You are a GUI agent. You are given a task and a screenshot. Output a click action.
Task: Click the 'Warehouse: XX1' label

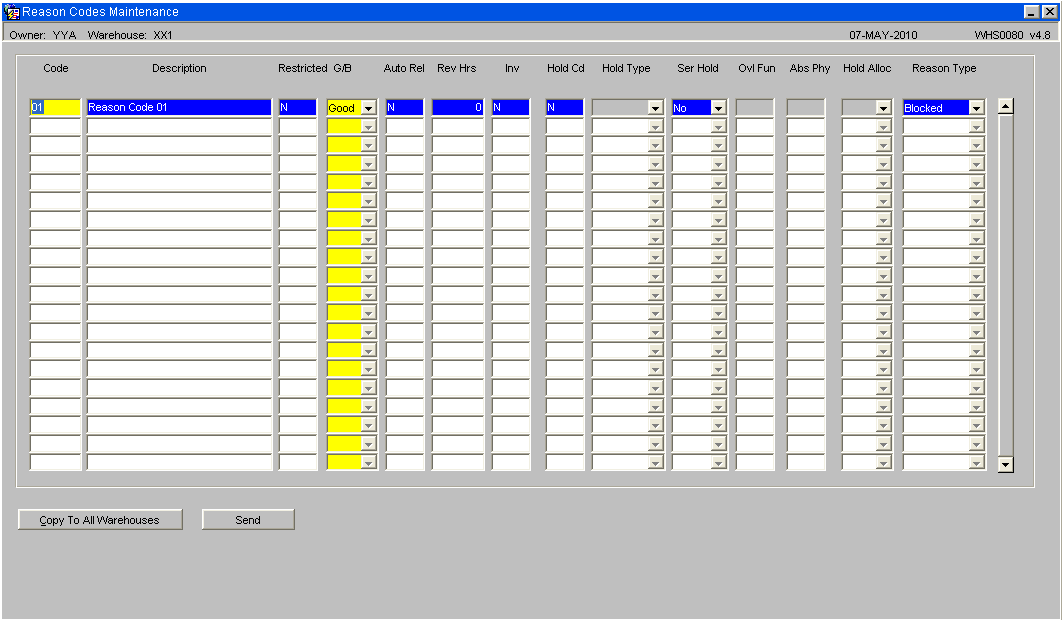[x=130, y=35]
